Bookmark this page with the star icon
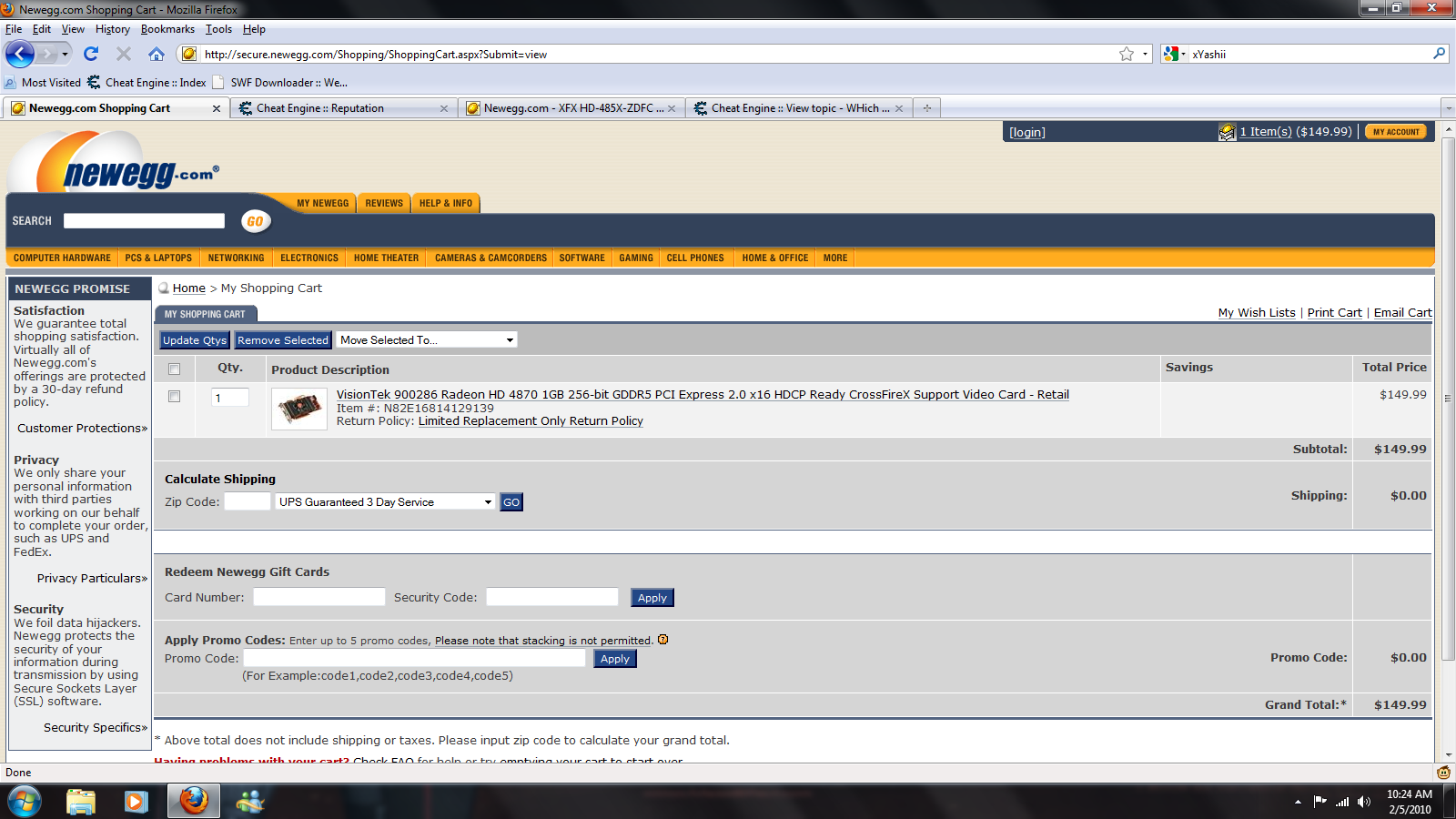Viewport: 1456px width, 819px height. coord(1127,55)
